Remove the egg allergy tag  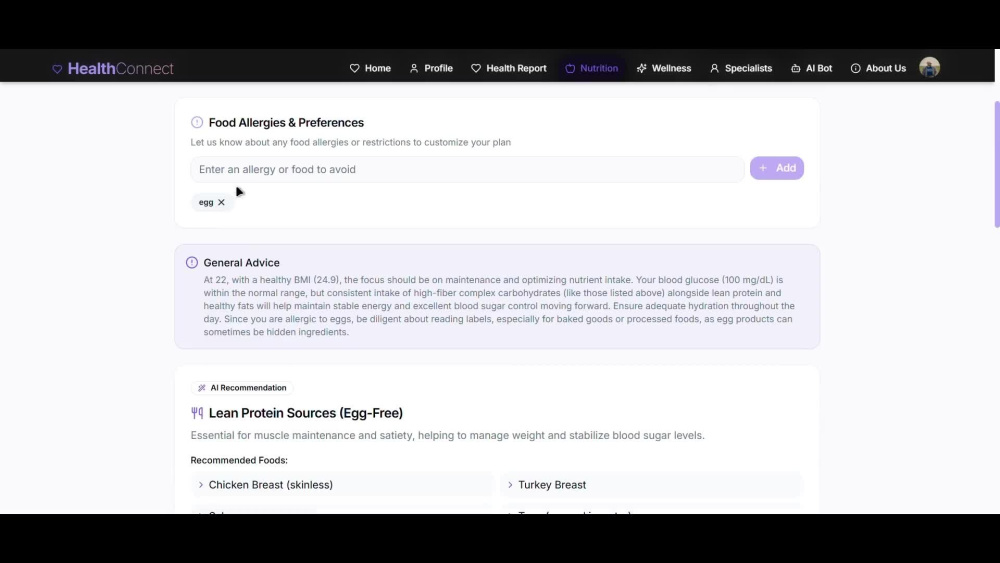pyautogui.click(x=221, y=202)
